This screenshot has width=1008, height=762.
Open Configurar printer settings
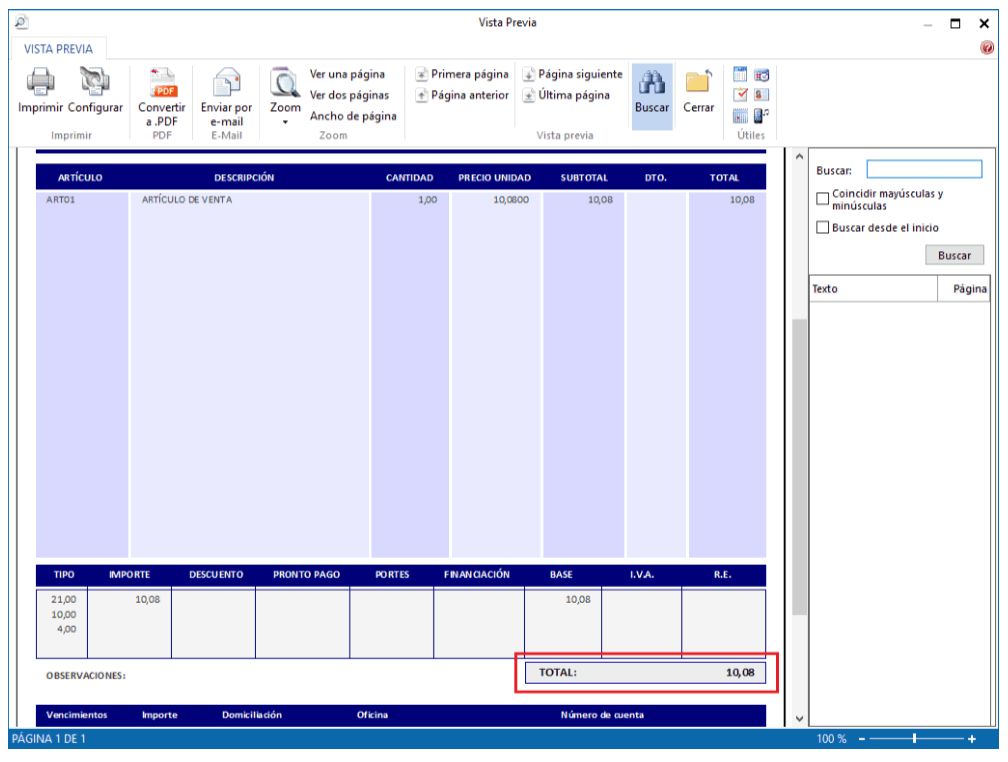coord(95,83)
